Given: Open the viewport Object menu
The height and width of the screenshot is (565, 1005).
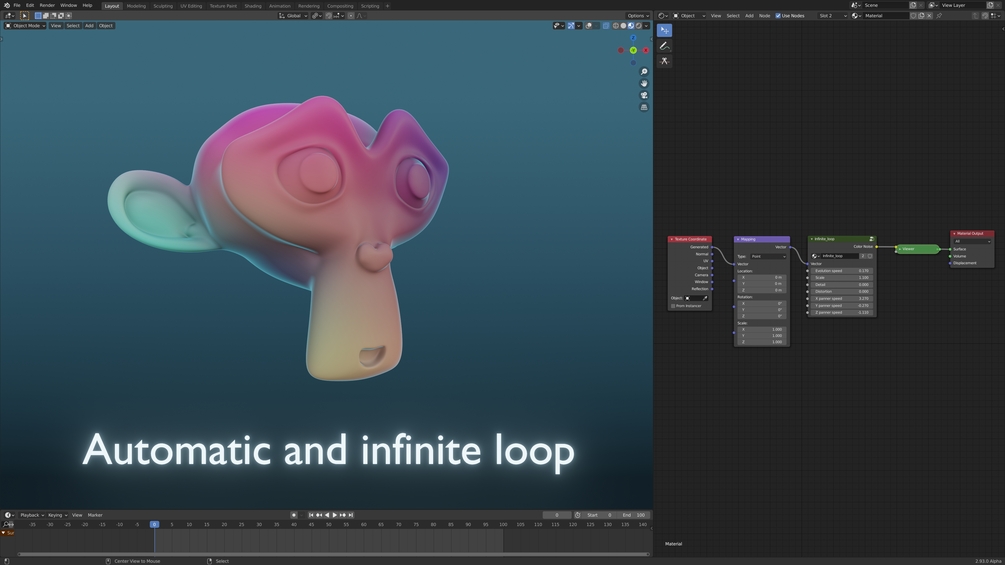Looking at the screenshot, I should tap(106, 26).
